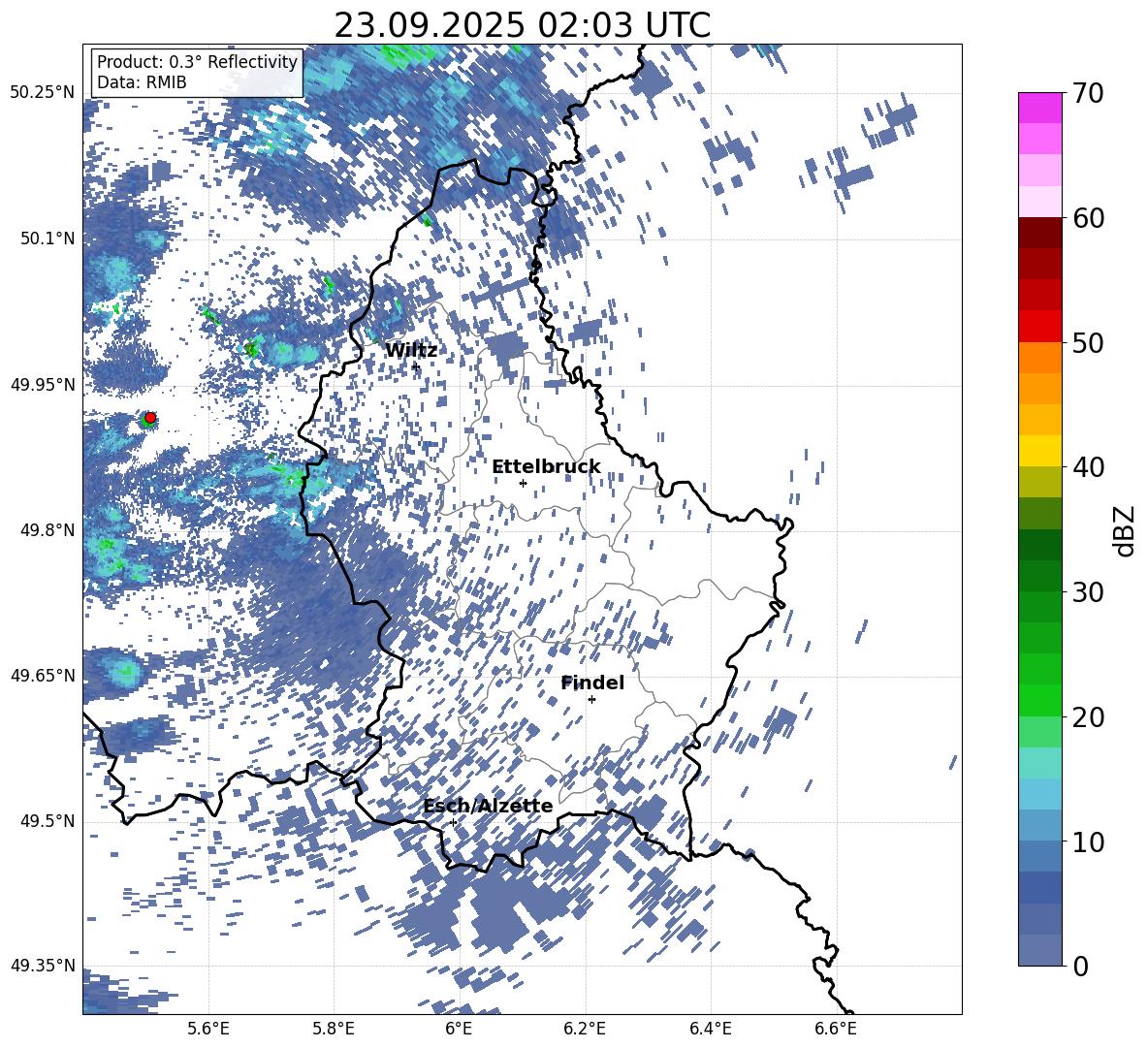
Task: Click the 6.4°E longitude label
Action: (x=710, y=1029)
